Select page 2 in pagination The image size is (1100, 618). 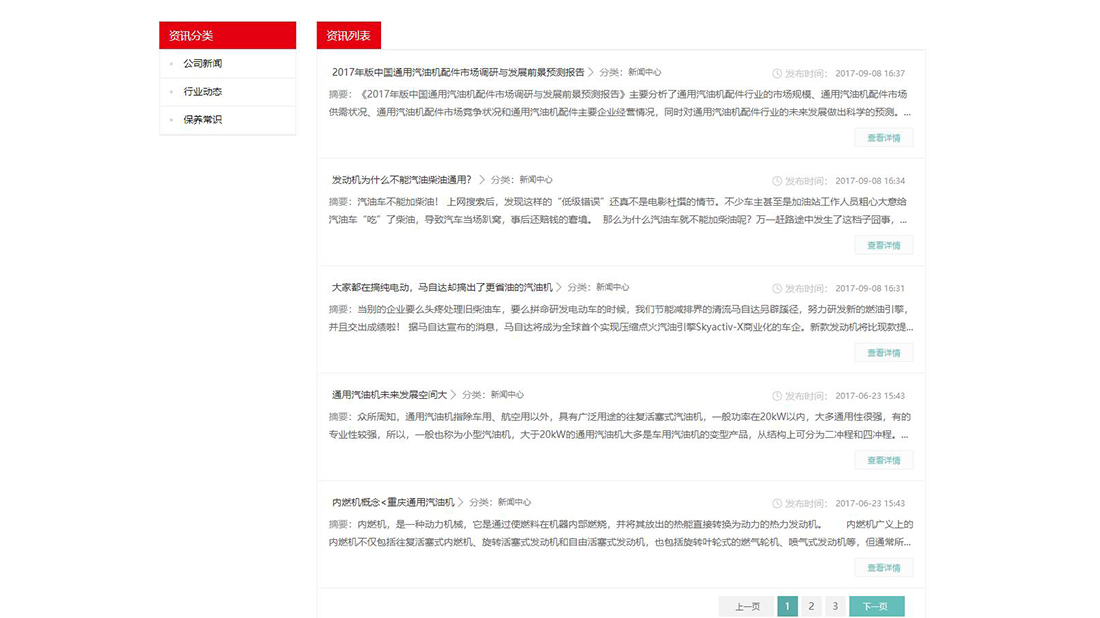811,606
